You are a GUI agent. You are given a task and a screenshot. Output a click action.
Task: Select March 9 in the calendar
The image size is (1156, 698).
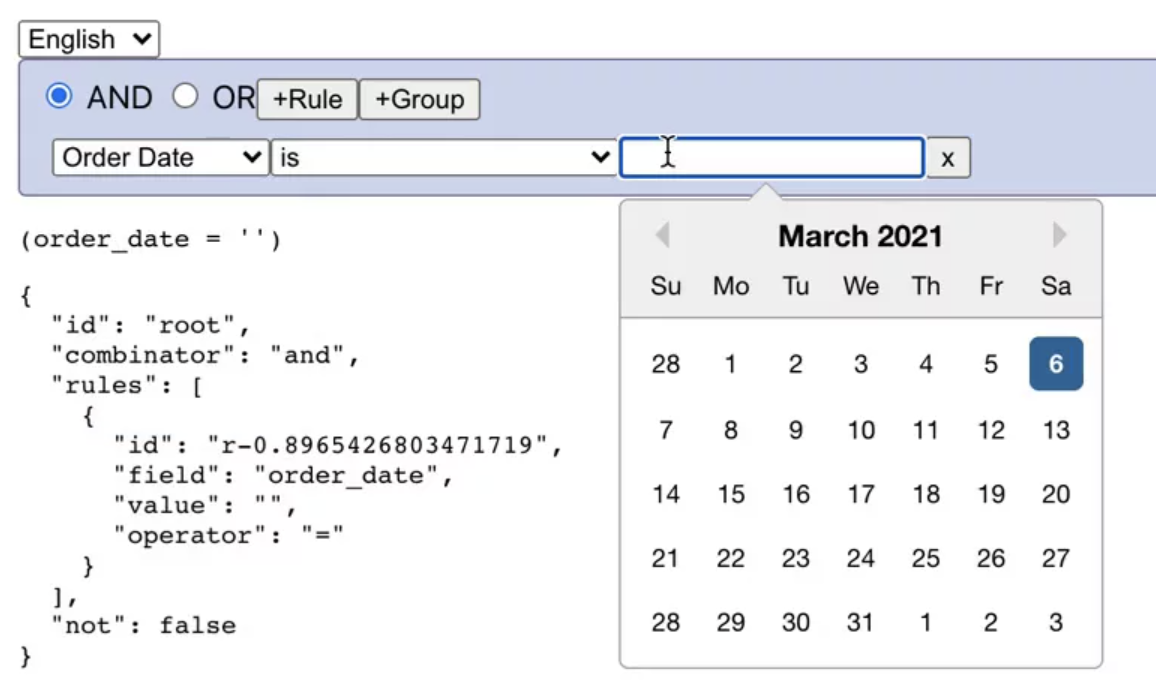796,430
